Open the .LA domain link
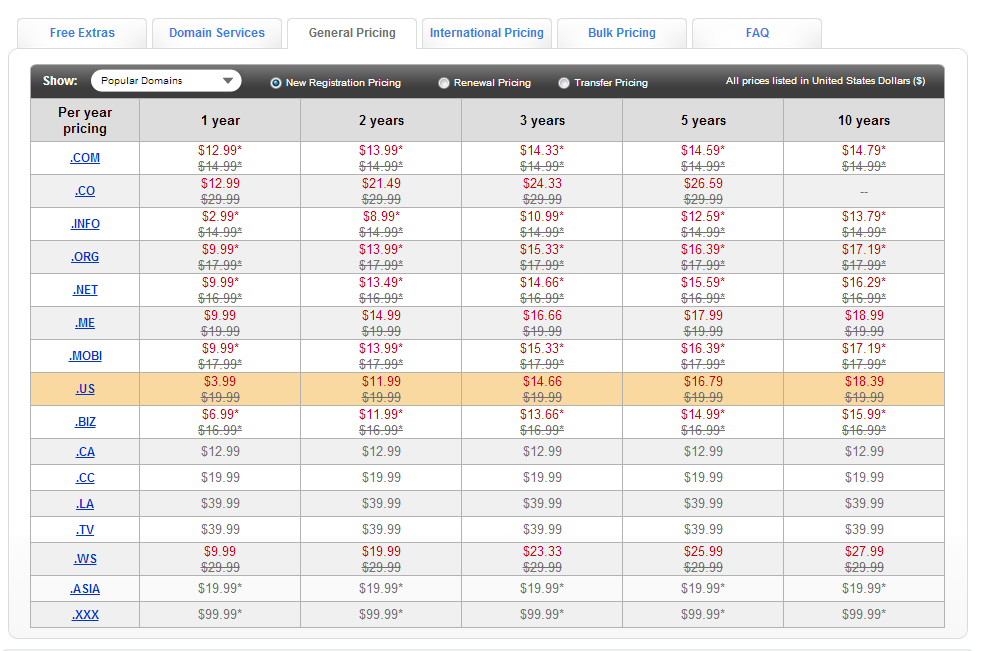Viewport: 990px width, 651px height. pyautogui.click(x=85, y=504)
